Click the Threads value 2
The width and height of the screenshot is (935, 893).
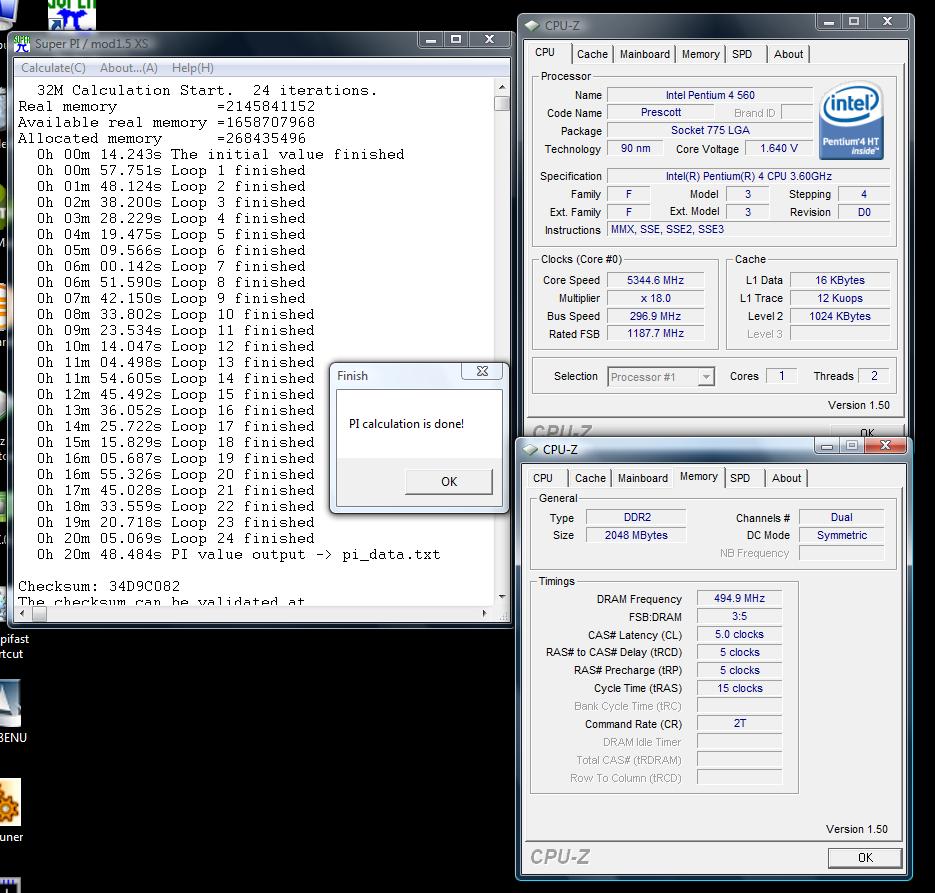[x=874, y=376]
